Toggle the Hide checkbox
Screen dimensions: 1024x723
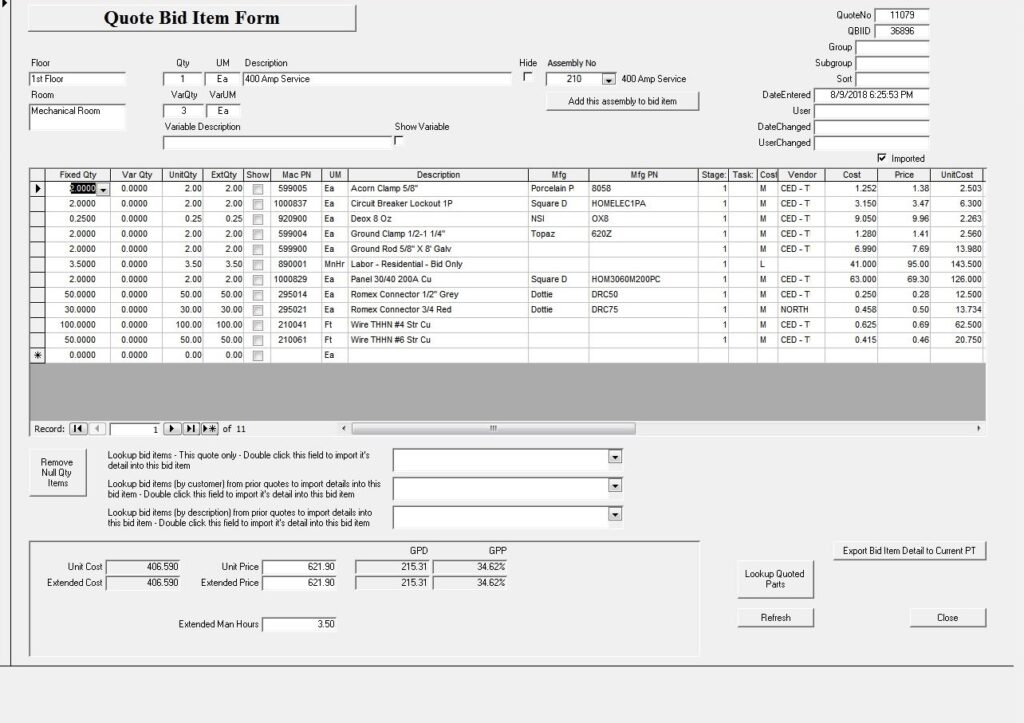coord(528,78)
